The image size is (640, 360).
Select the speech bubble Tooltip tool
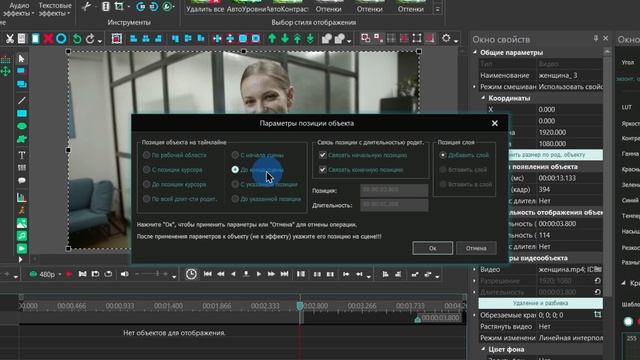click(22, 180)
